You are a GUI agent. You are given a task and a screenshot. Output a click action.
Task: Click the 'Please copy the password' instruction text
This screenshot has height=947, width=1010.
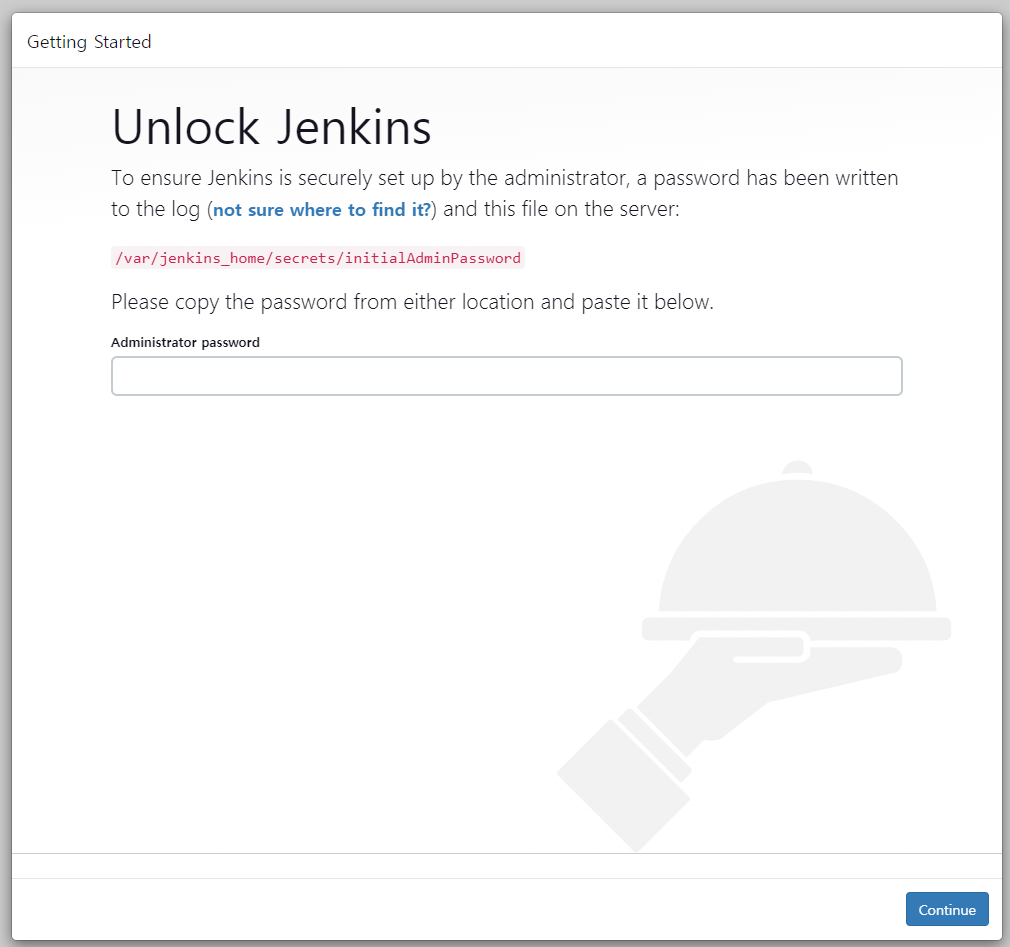pyautogui.click(x=412, y=302)
